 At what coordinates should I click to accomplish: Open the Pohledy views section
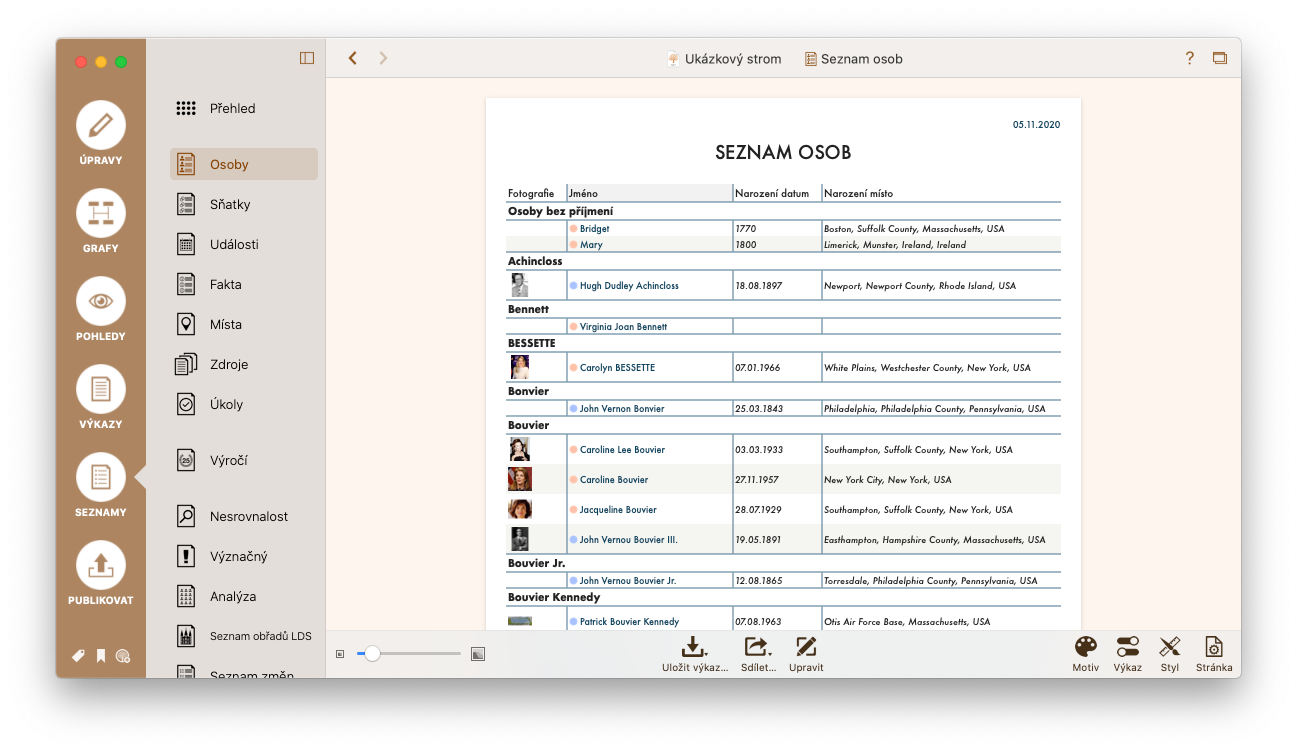click(100, 309)
